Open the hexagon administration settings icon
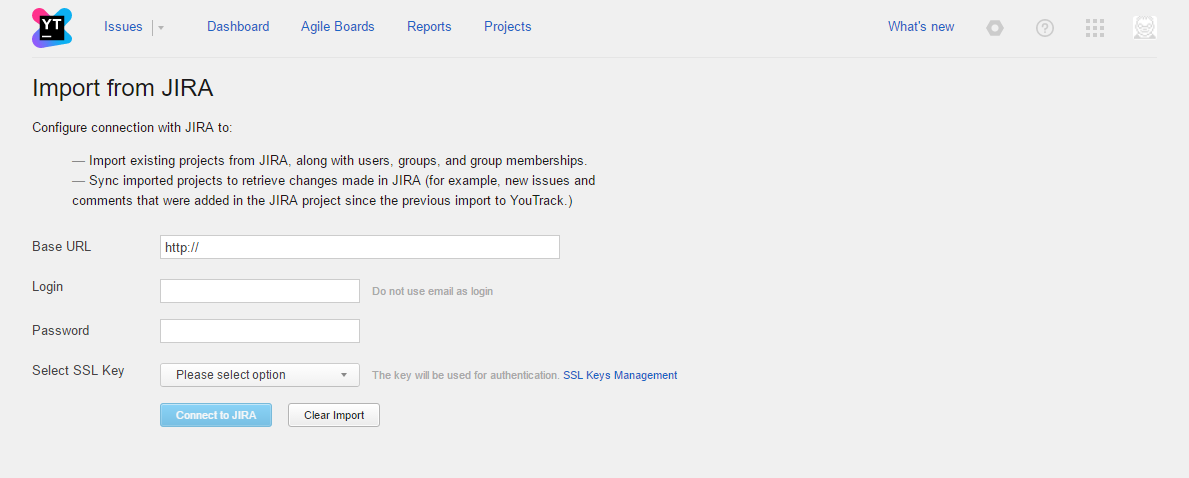Viewport: 1189px width, 478px height. (994, 28)
